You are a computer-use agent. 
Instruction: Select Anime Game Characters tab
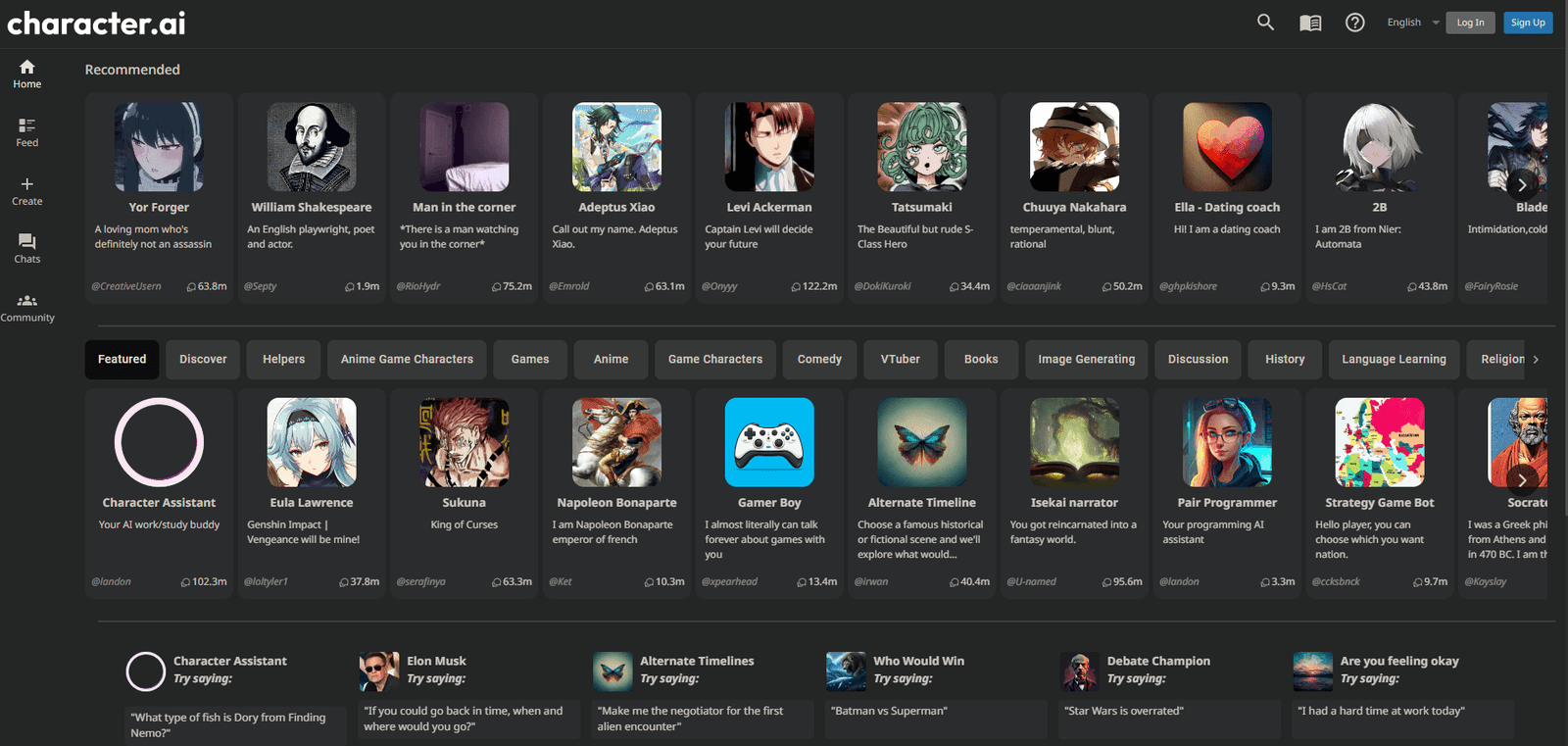pyautogui.click(x=407, y=360)
